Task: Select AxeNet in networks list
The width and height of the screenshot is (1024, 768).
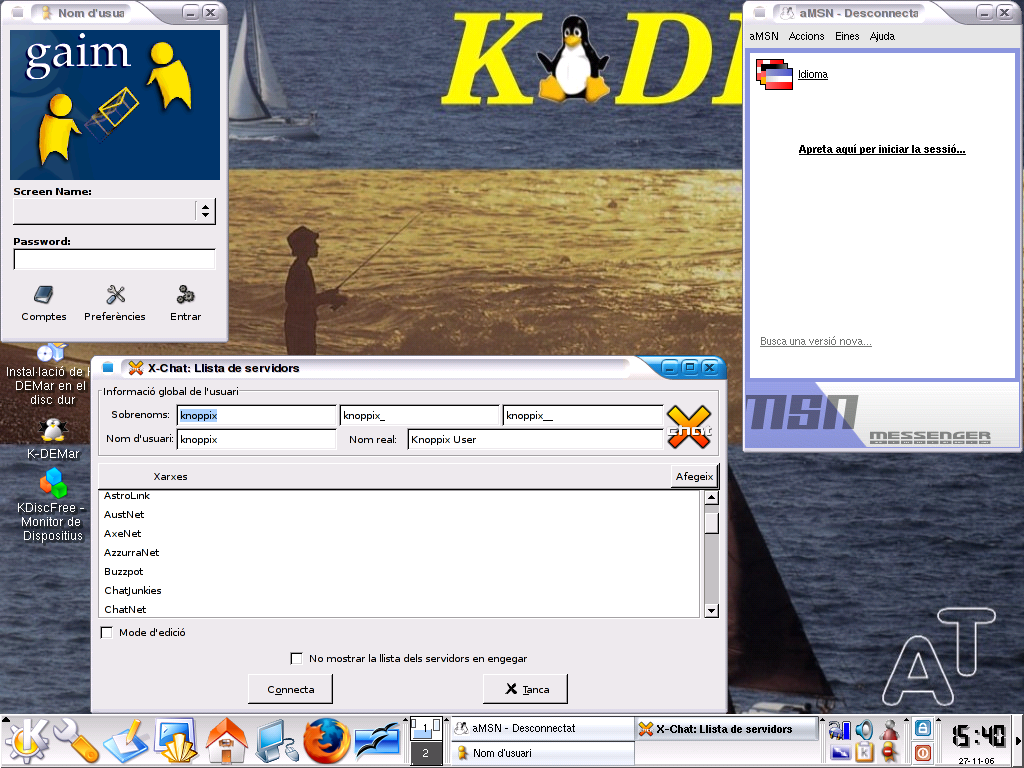Action: point(399,534)
